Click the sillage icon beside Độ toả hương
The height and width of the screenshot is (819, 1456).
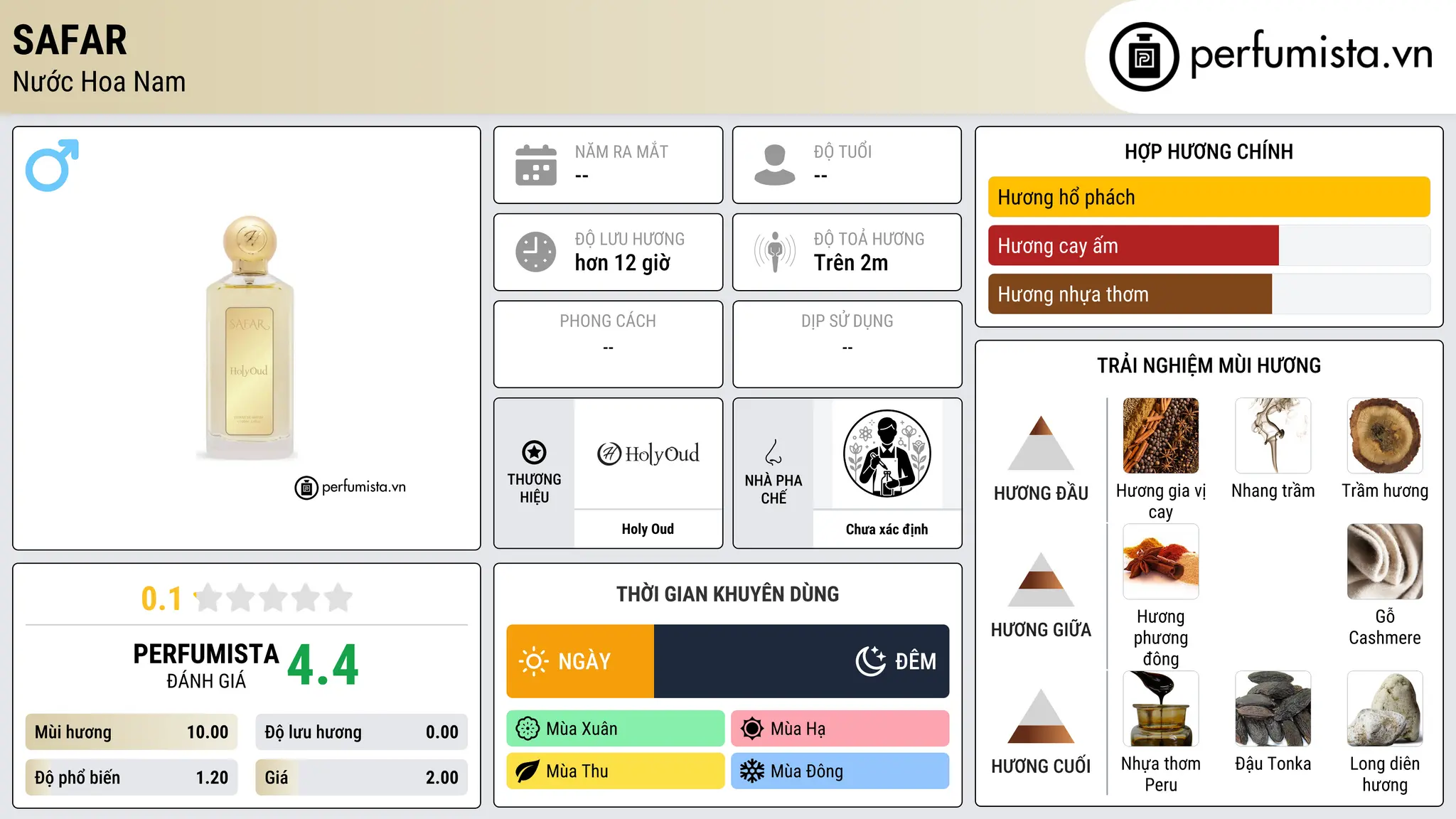(775, 252)
